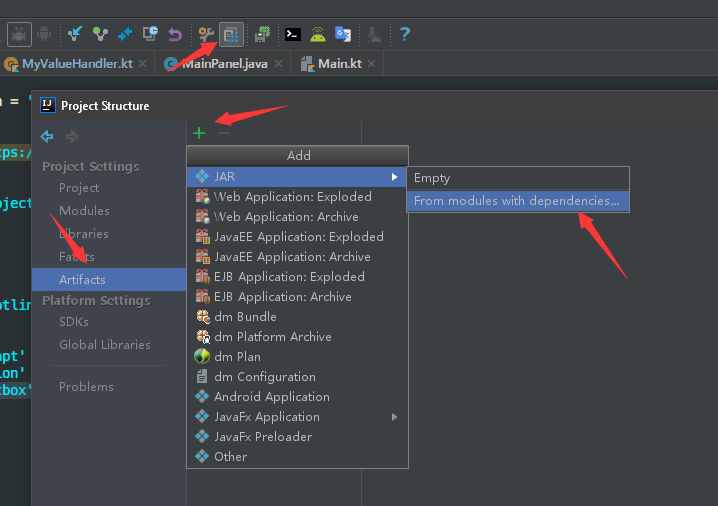Switch to Main.kt editor tab

pos(340,64)
